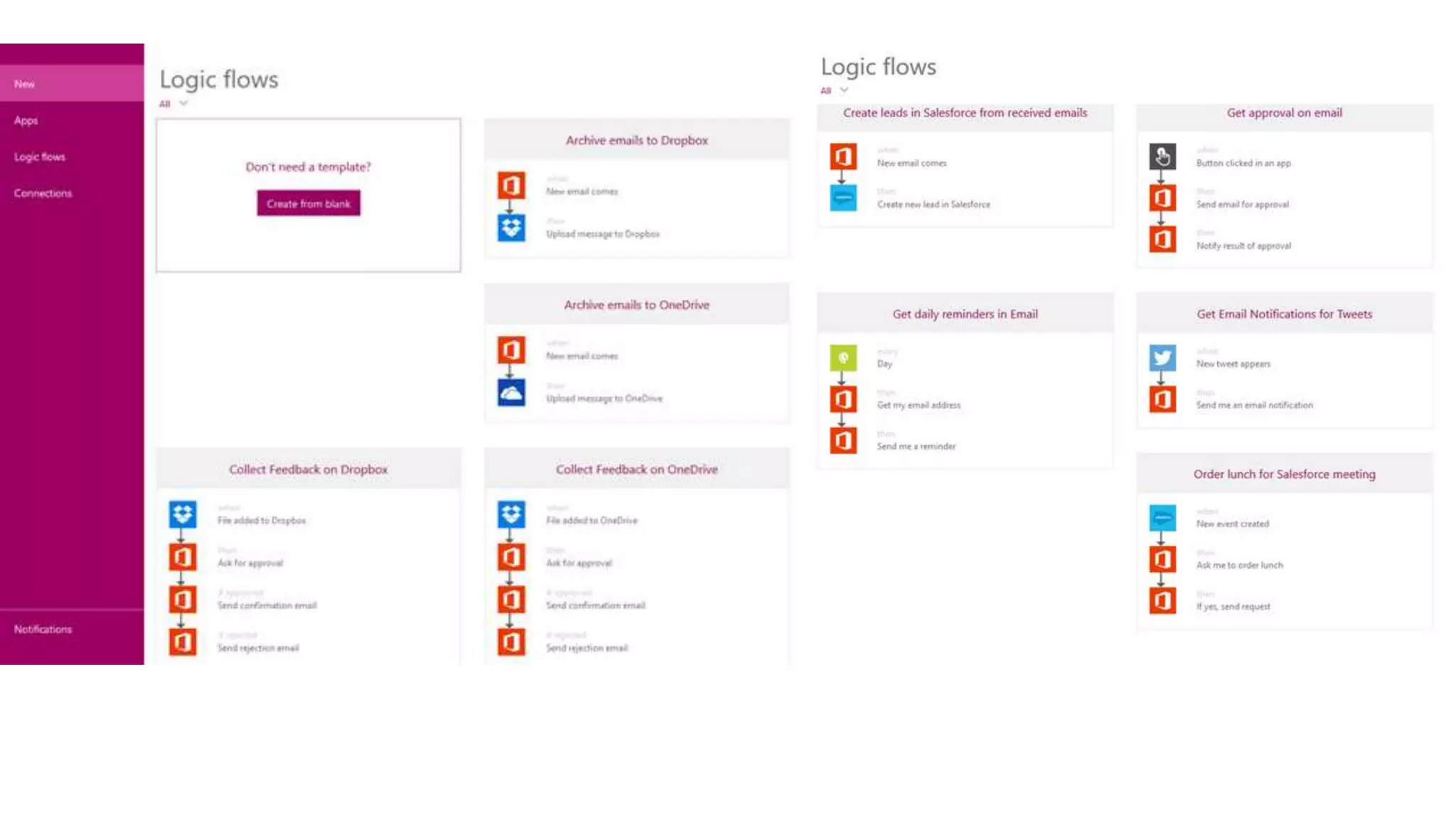Click Office icon next to Send me a reminder
The image size is (1456, 819).
[843, 441]
